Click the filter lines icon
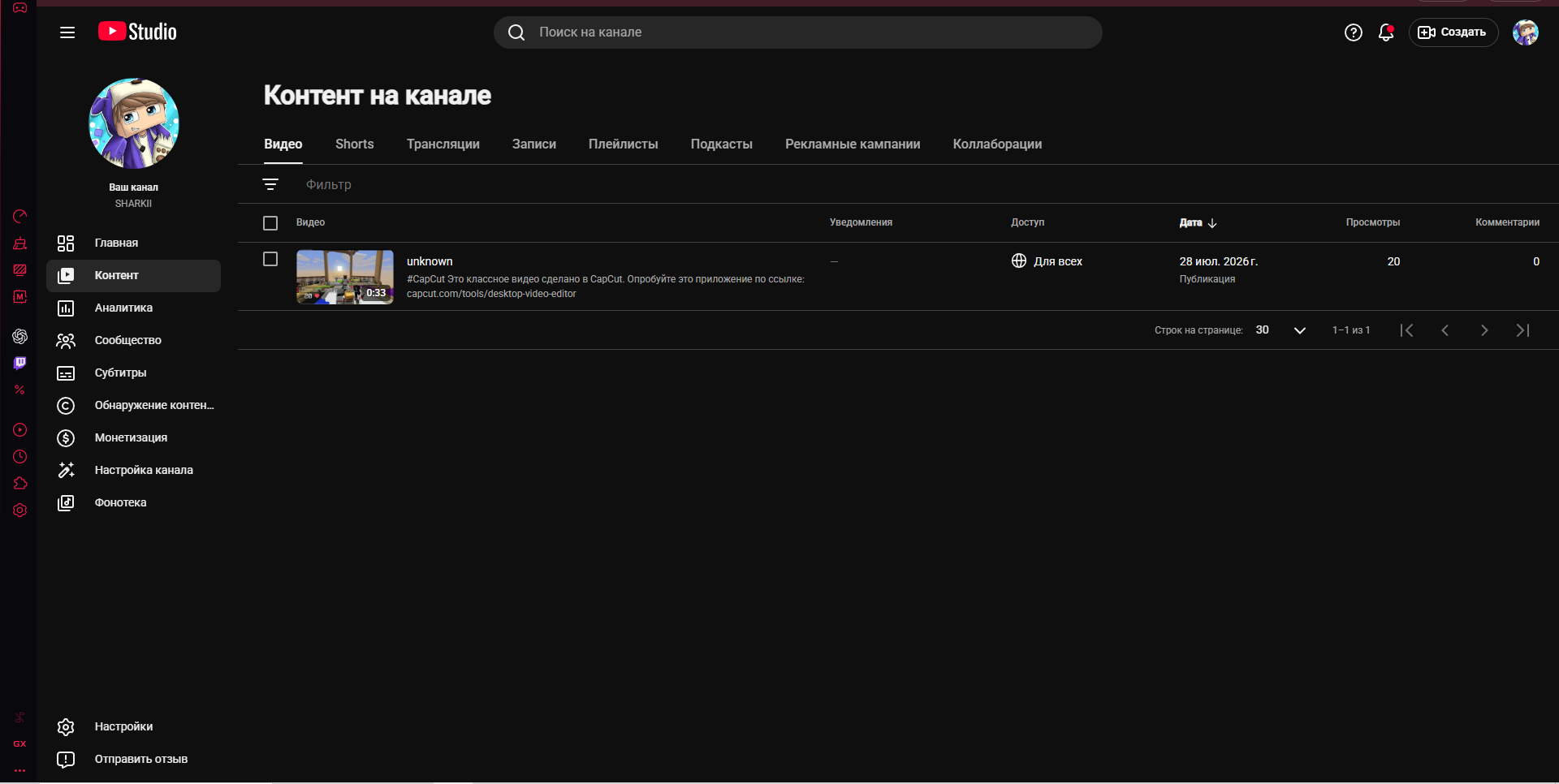 coord(270,184)
